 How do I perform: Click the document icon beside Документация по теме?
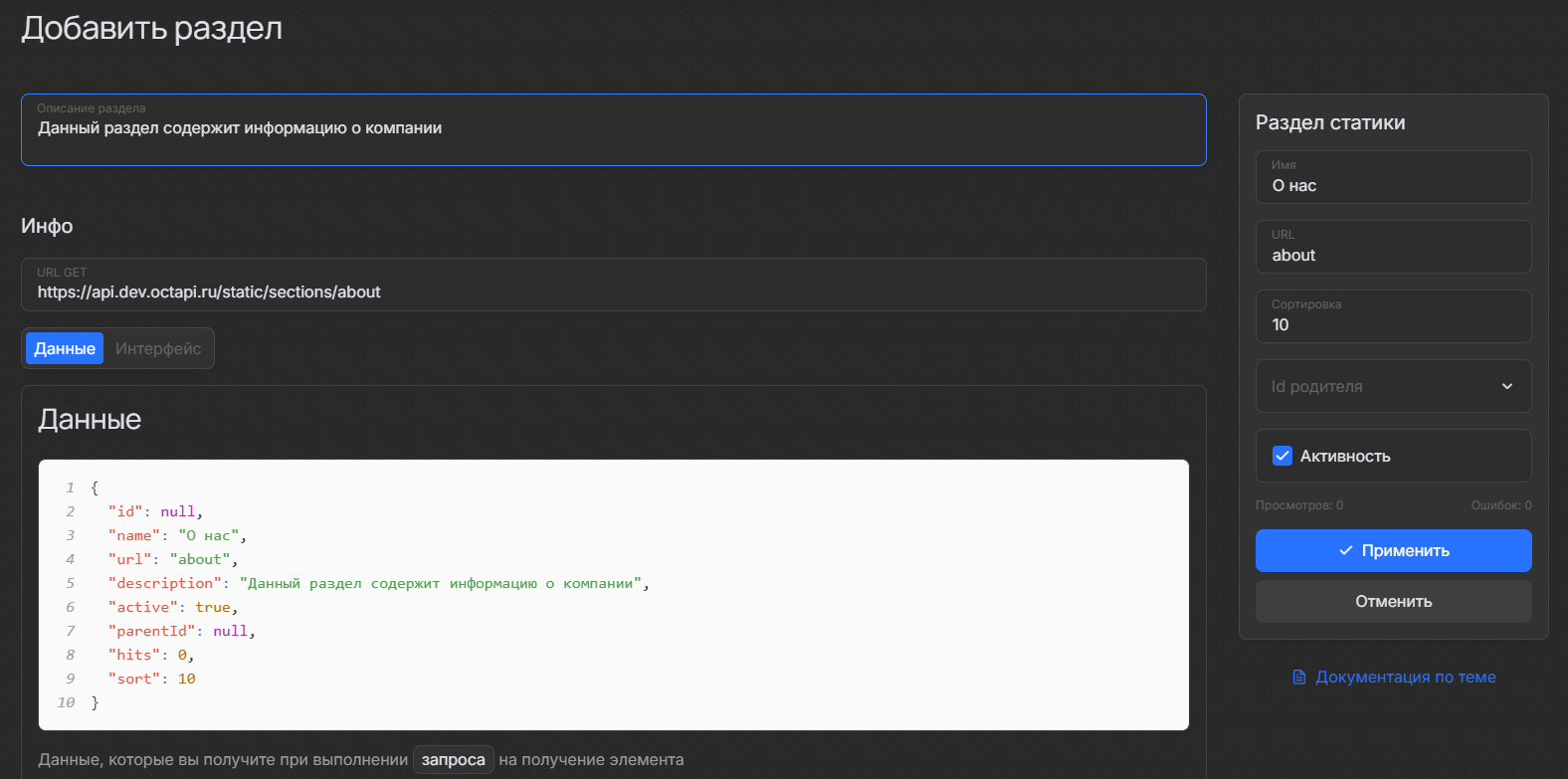1298,678
